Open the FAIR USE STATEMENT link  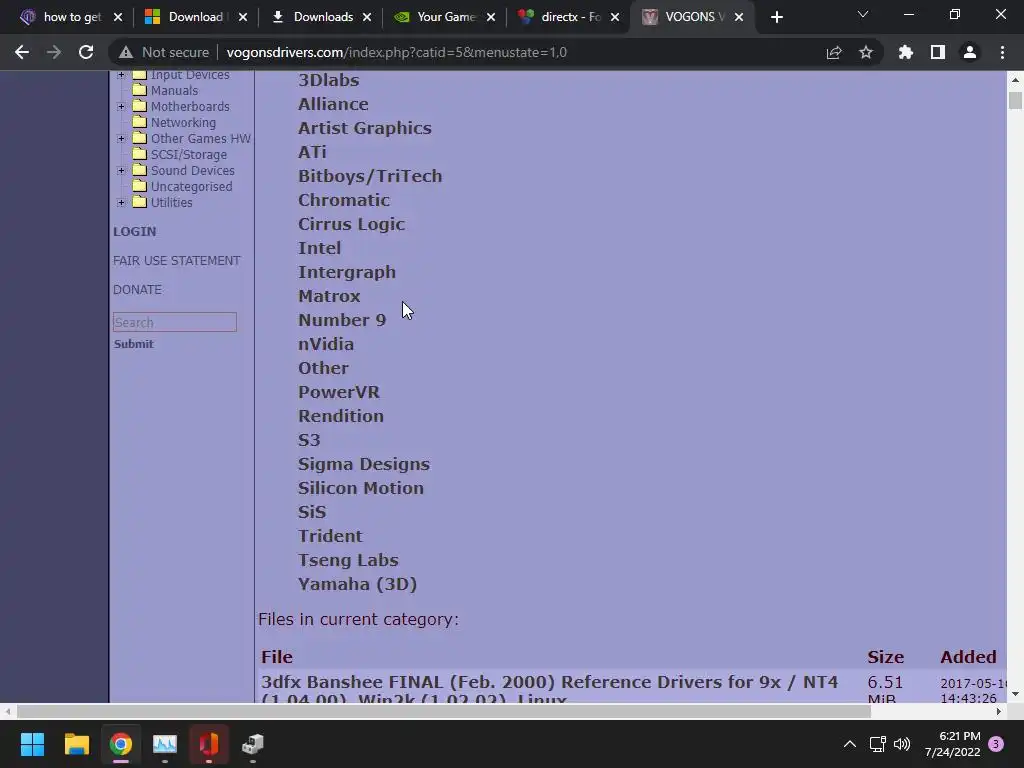pyautogui.click(x=176, y=261)
